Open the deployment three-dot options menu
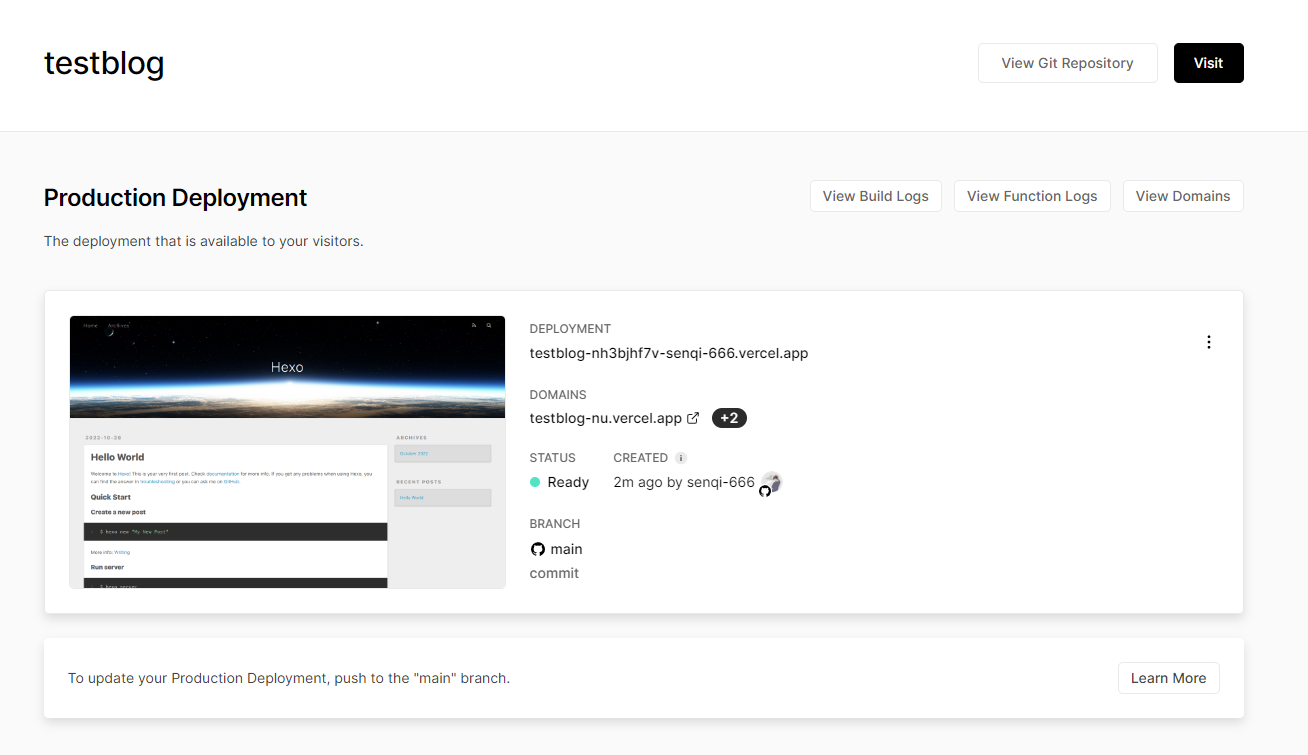This screenshot has width=1308, height=755. (x=1208, y=342)
